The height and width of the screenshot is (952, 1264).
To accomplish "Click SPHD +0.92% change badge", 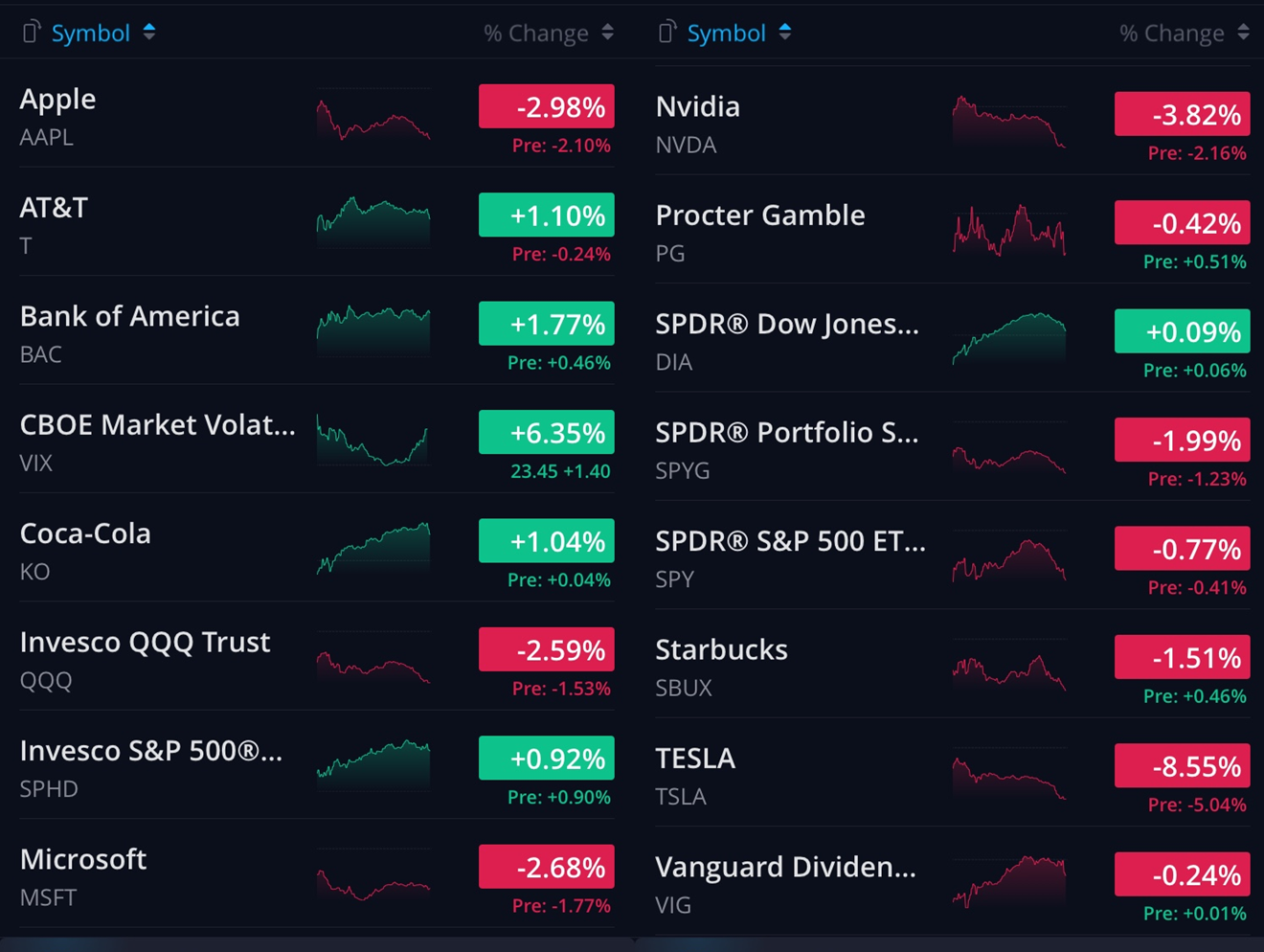I will tap(547, 759).
